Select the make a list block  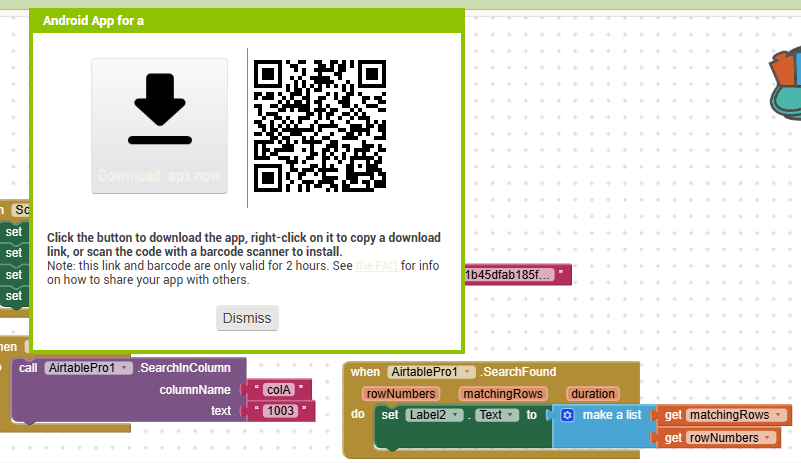612,415
